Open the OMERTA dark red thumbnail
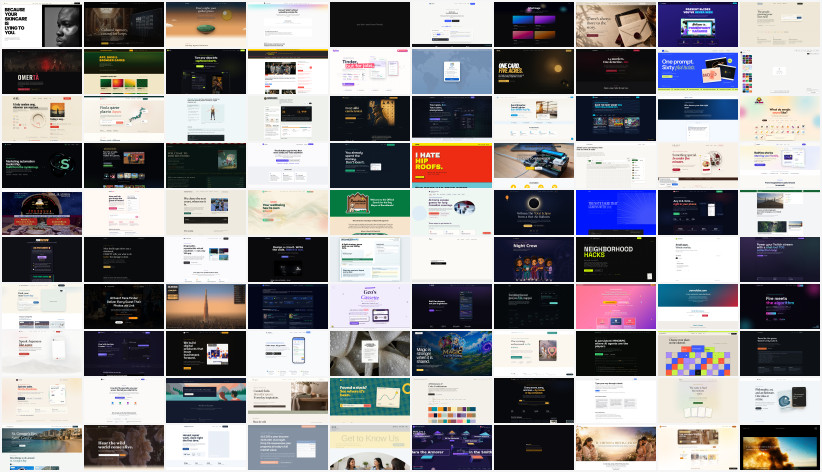The image size is (822, 472). [42, 71]
